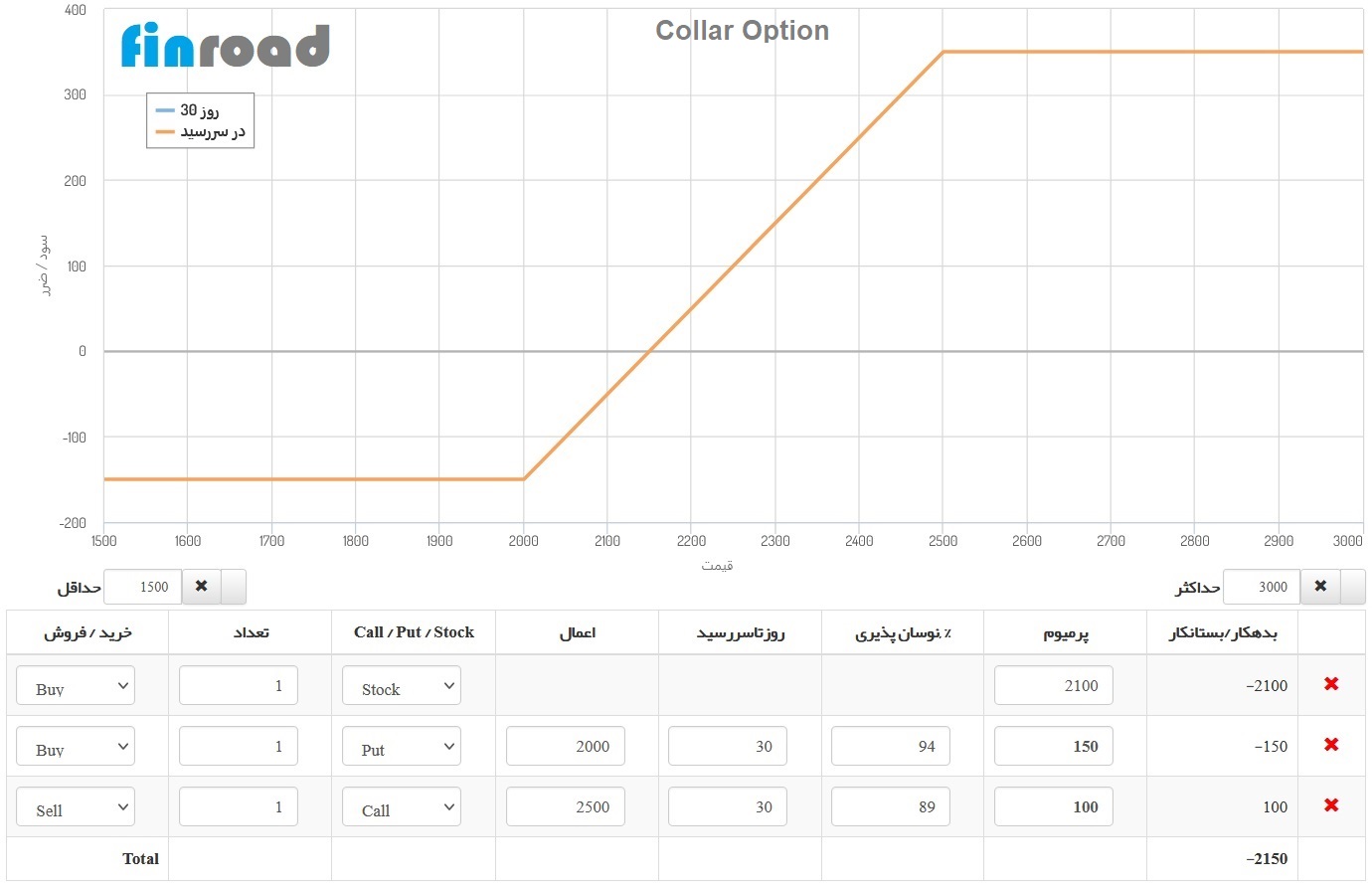Image resolution: width=1372 pixels, height=887 pixels.
Task: Toggle the at-expiry orange legend series
Action: [200, 132]
